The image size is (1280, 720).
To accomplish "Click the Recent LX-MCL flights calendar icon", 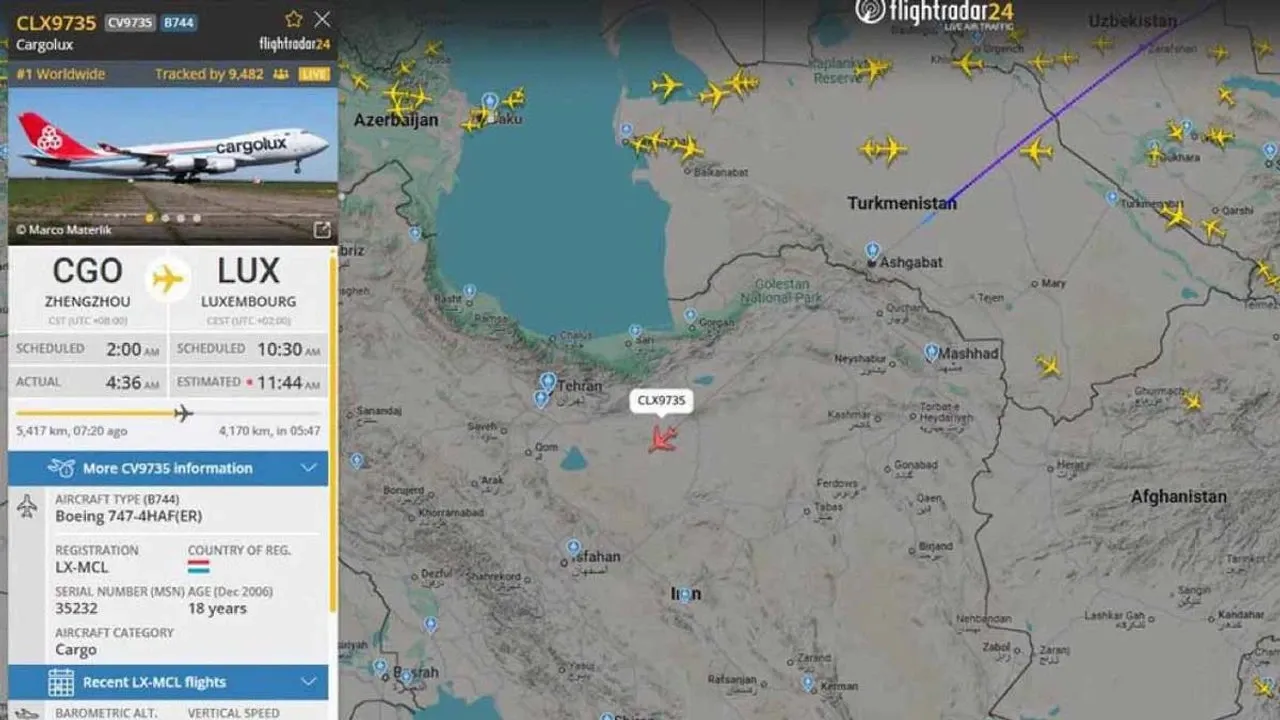I will tap(61, 682).
